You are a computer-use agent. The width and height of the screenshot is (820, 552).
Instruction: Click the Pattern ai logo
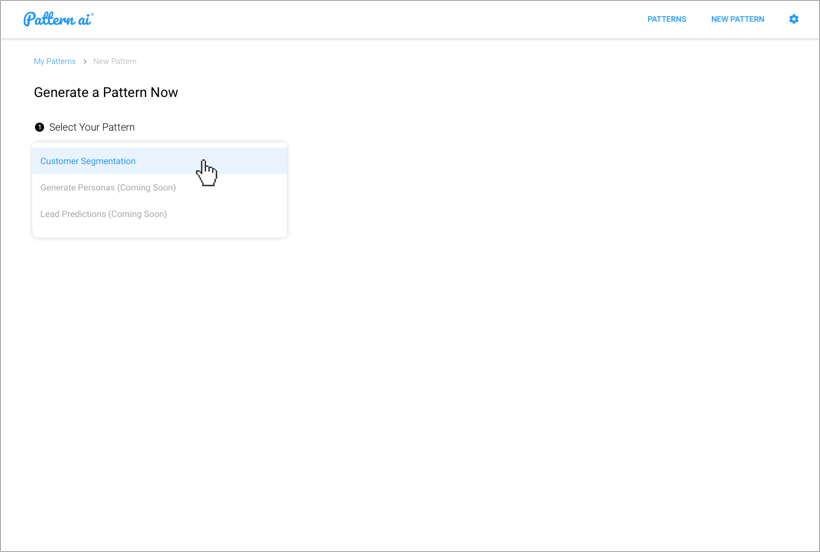point(57,19)
